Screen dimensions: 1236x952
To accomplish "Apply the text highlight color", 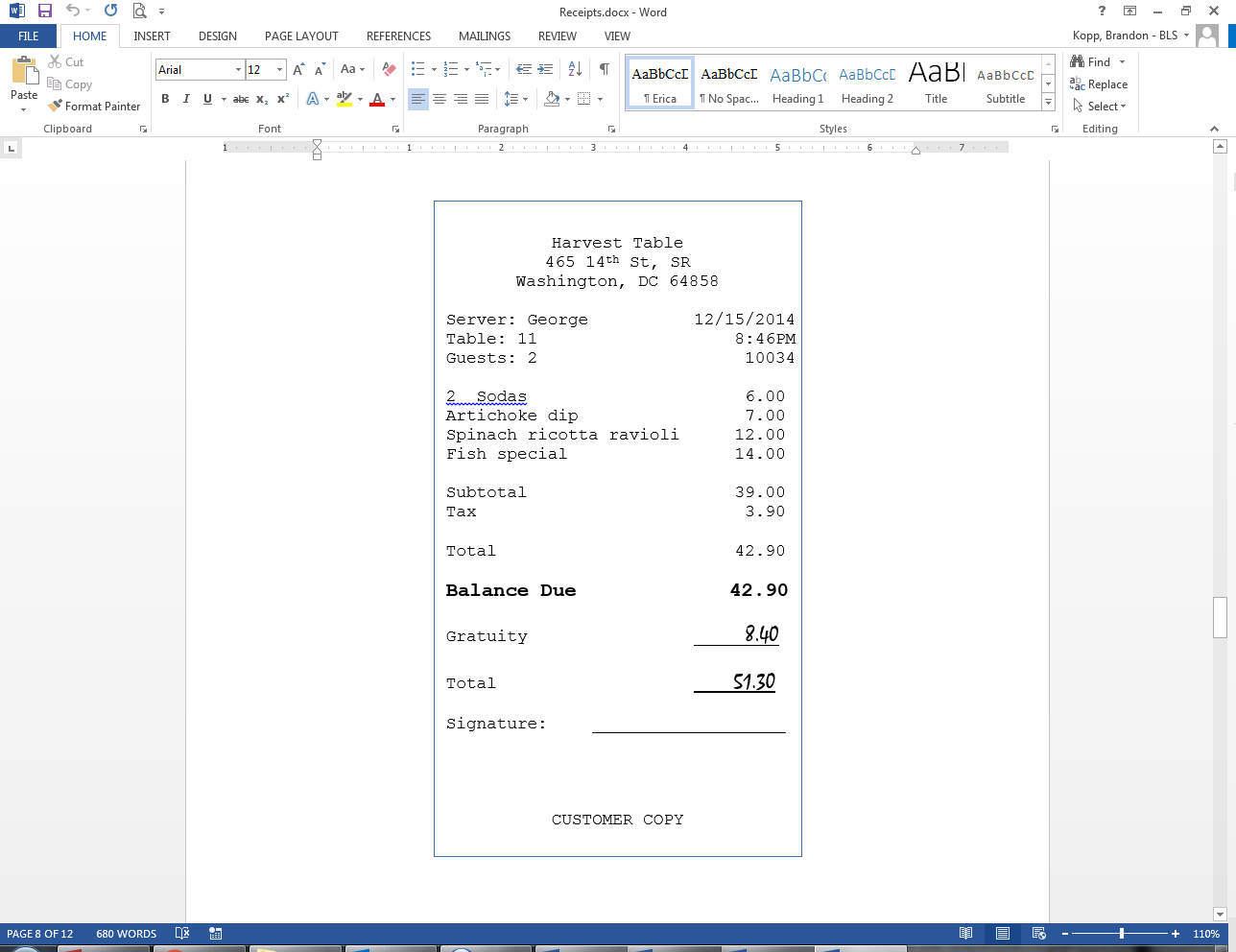I will [x=345, y=99].
